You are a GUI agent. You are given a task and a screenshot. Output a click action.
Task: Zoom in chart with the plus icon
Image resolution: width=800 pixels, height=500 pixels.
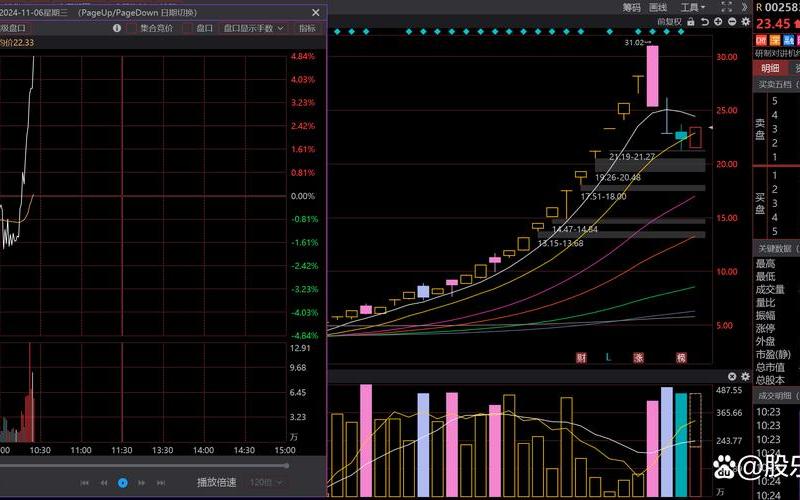coord(717,21)
